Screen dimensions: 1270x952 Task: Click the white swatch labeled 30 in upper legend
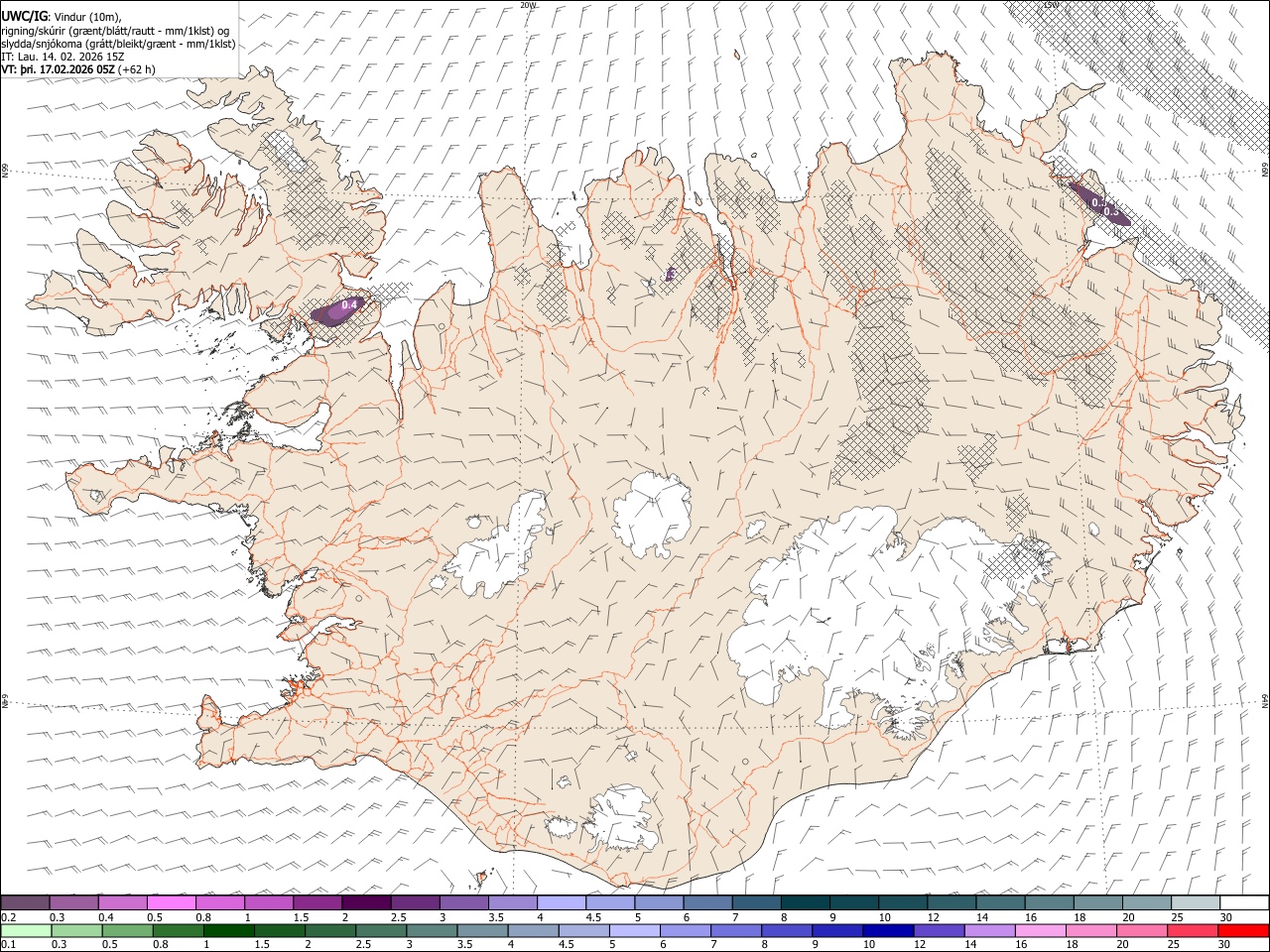pos(1245,903)
